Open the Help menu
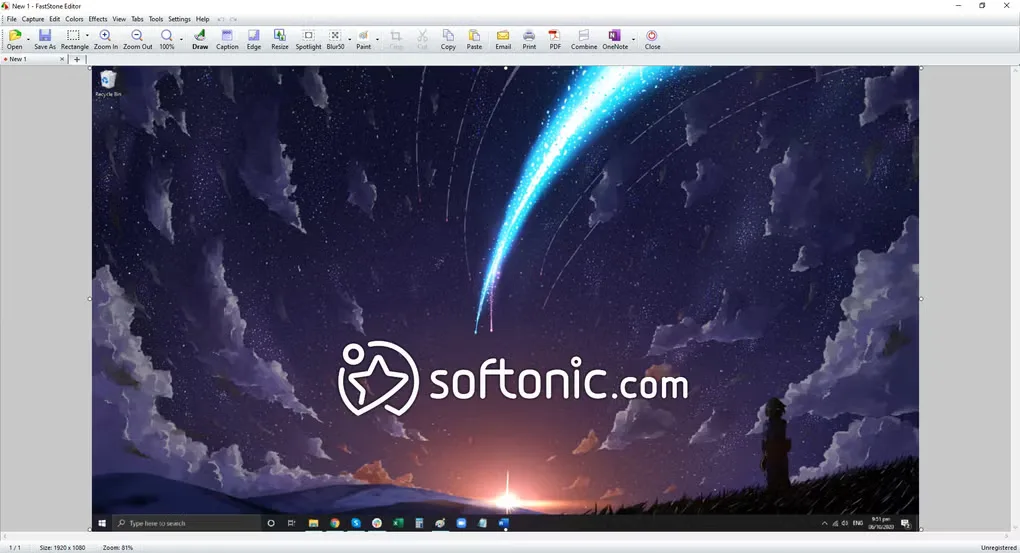Image resolution: width=1020 pixels, height=553 pixels. [202, 20]
